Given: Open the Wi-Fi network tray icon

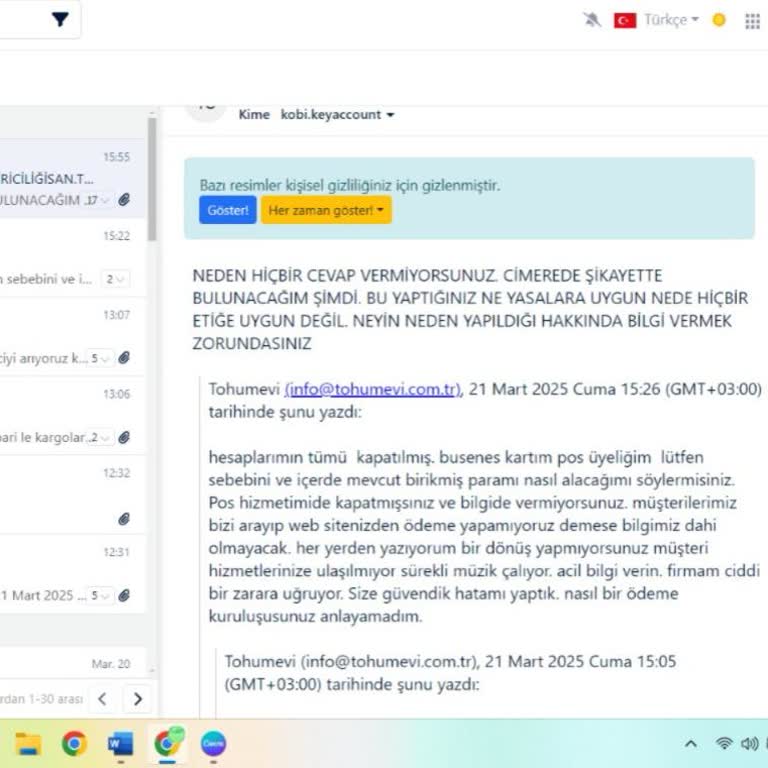Looking at the screenshot, I should (x=723, y=744).
